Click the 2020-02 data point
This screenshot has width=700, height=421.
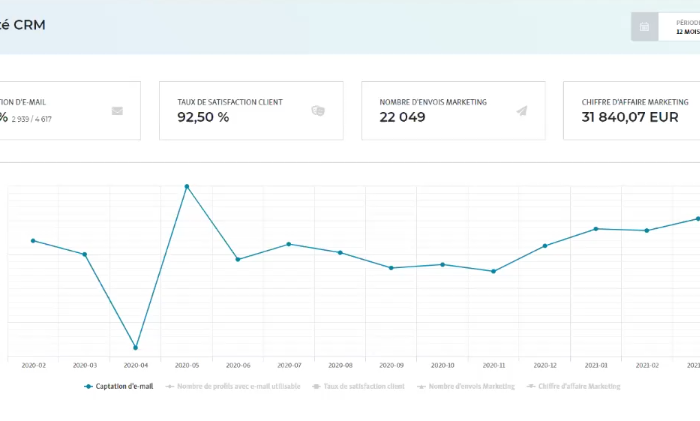click(33, 241)
